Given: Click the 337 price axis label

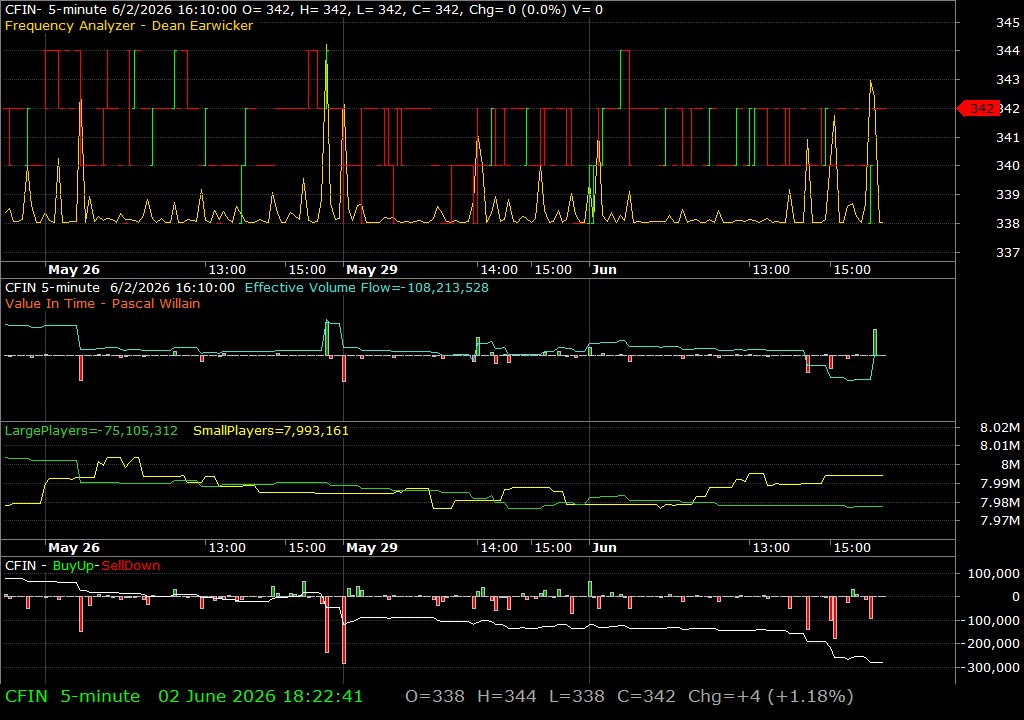Looking at the screenshot, I should (x=1008, y=252).
